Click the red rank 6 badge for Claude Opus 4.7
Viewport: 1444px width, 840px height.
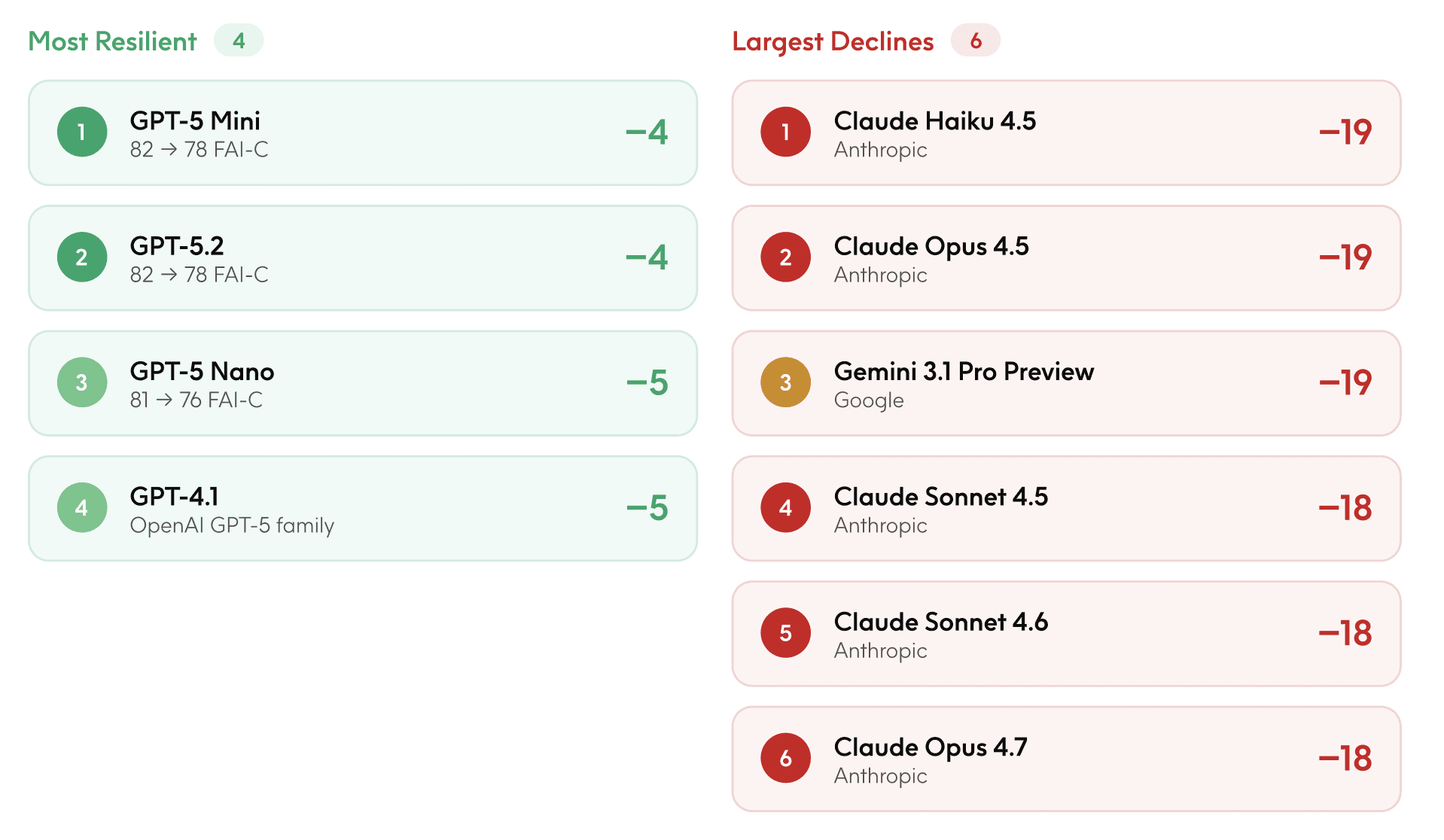[x=786, y=758]
